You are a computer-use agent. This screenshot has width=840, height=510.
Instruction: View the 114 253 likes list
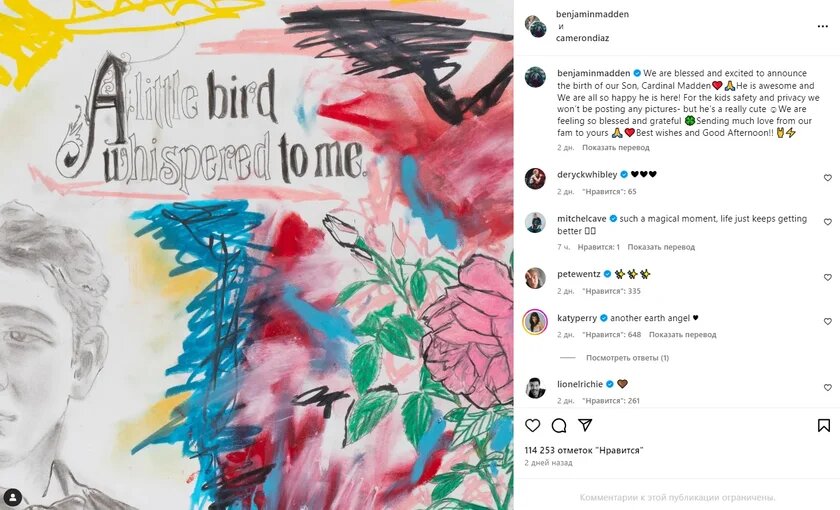[584, 451]
